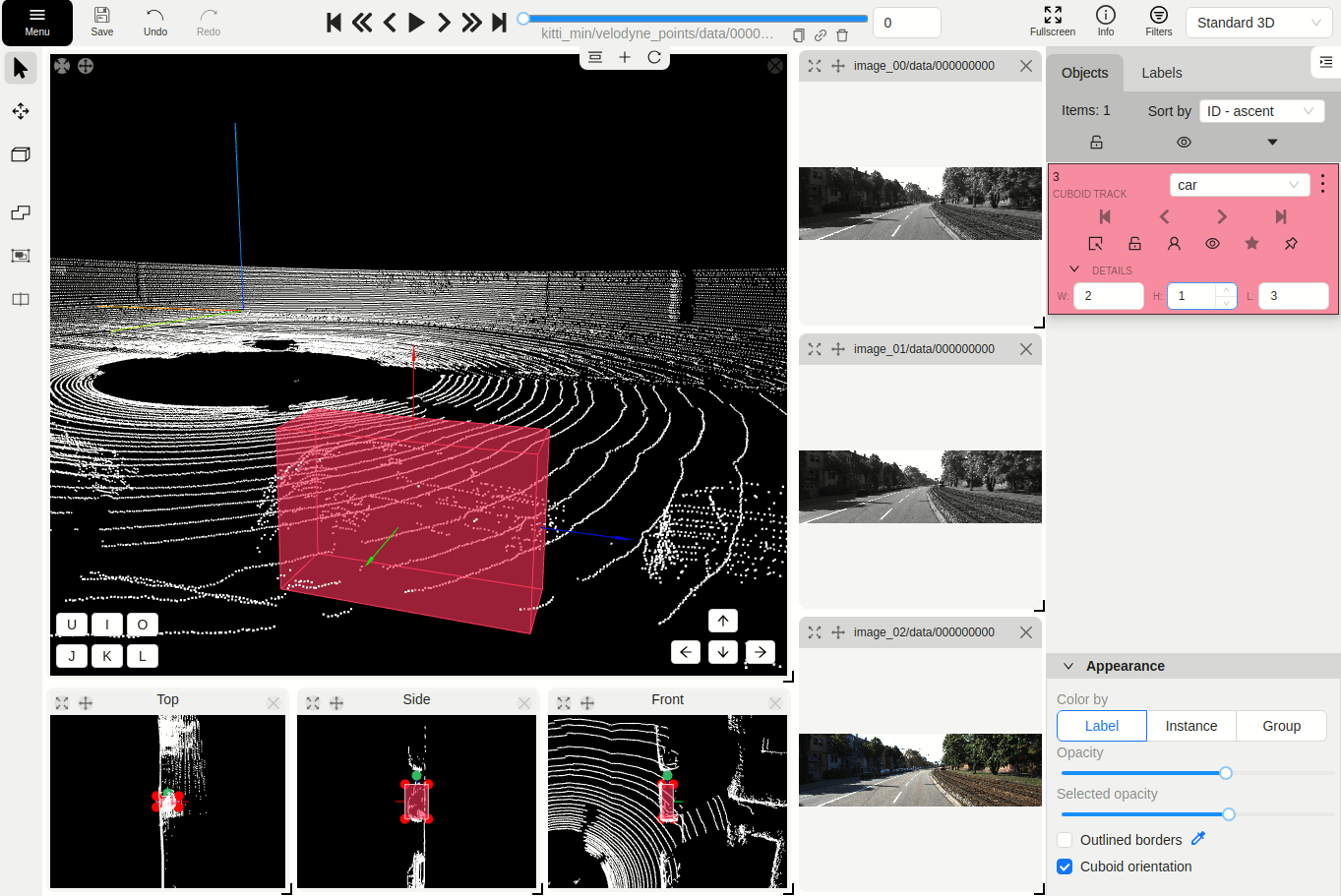Click the frame number input field
Screen dimensions: 1341x896
906,23
